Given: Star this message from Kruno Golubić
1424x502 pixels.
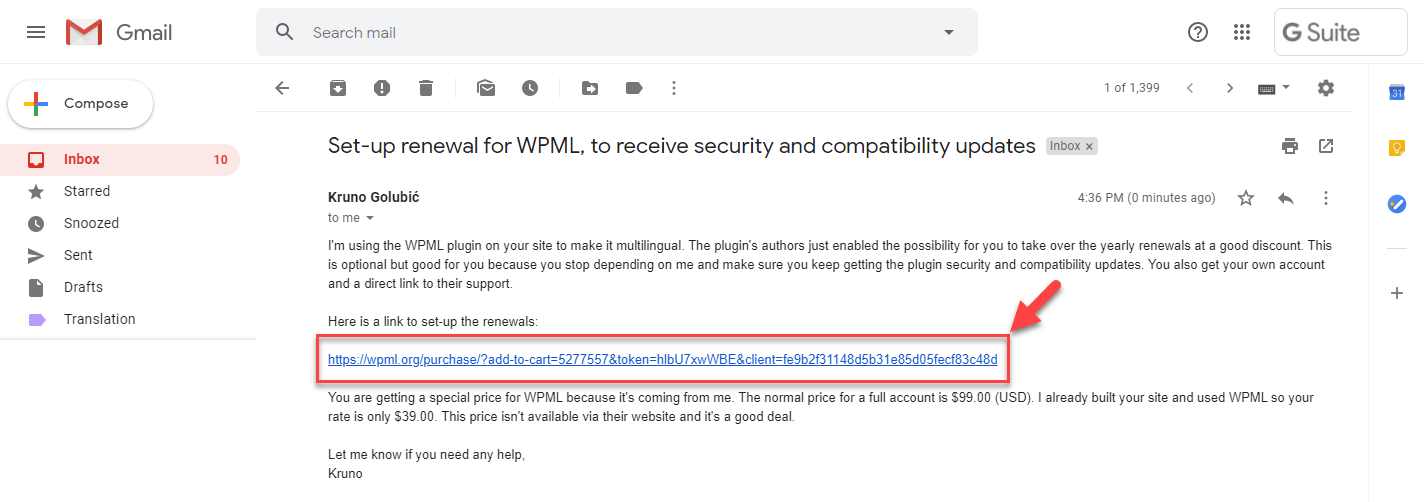Looking at the screenshot, I should click(1246, 198).
